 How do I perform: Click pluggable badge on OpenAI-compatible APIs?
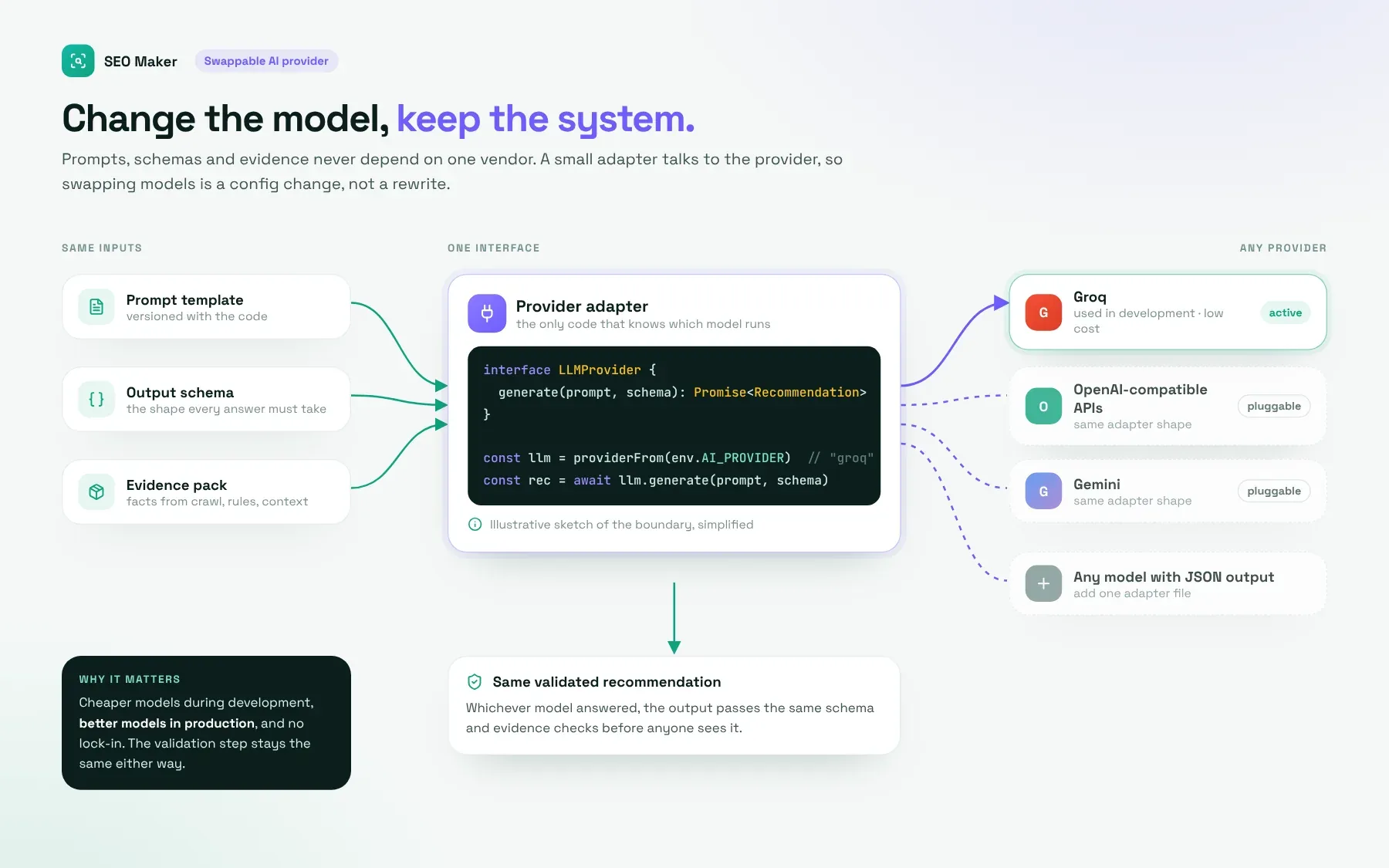tap(1274, 407)
